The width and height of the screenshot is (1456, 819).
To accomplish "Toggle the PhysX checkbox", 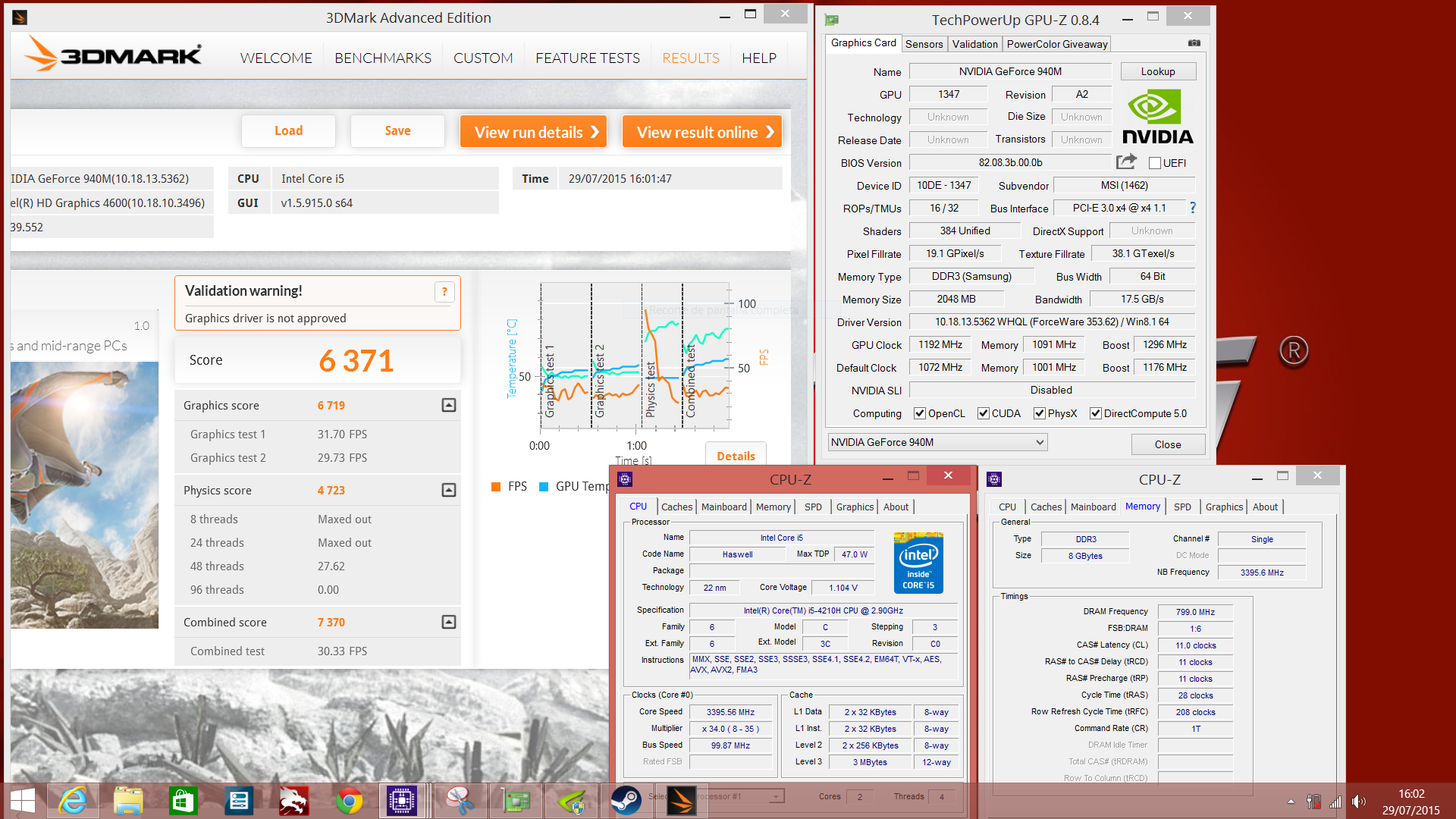I will (x=1040, y=413).
